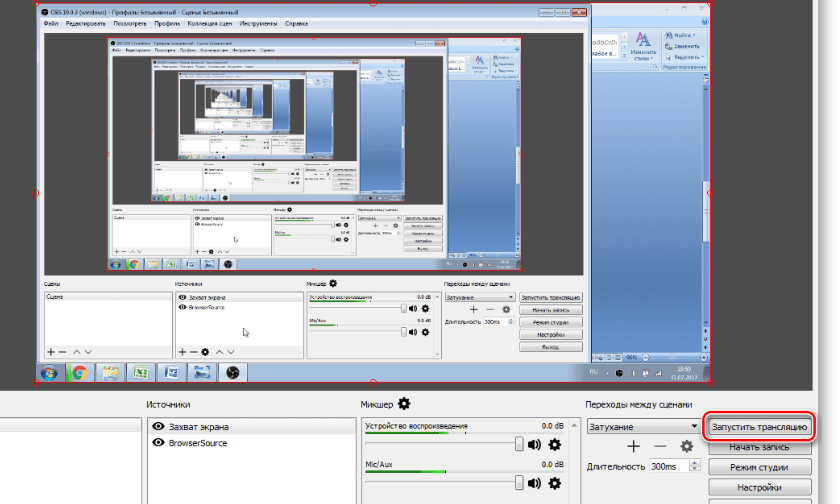
Task: Select BrowserSource in the Источники list
Action: point(200,442)
